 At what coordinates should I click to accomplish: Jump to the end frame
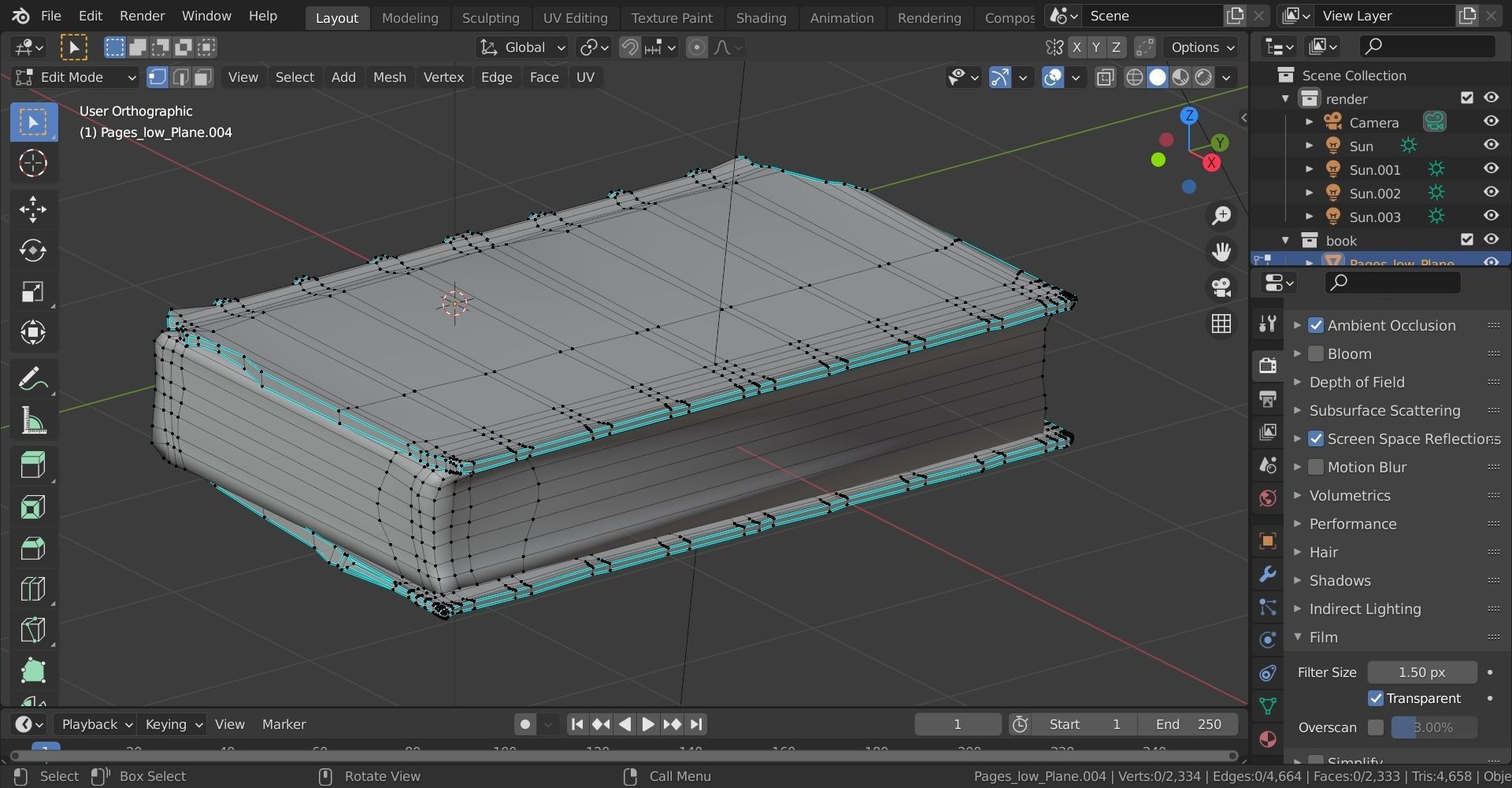point(696,724)
